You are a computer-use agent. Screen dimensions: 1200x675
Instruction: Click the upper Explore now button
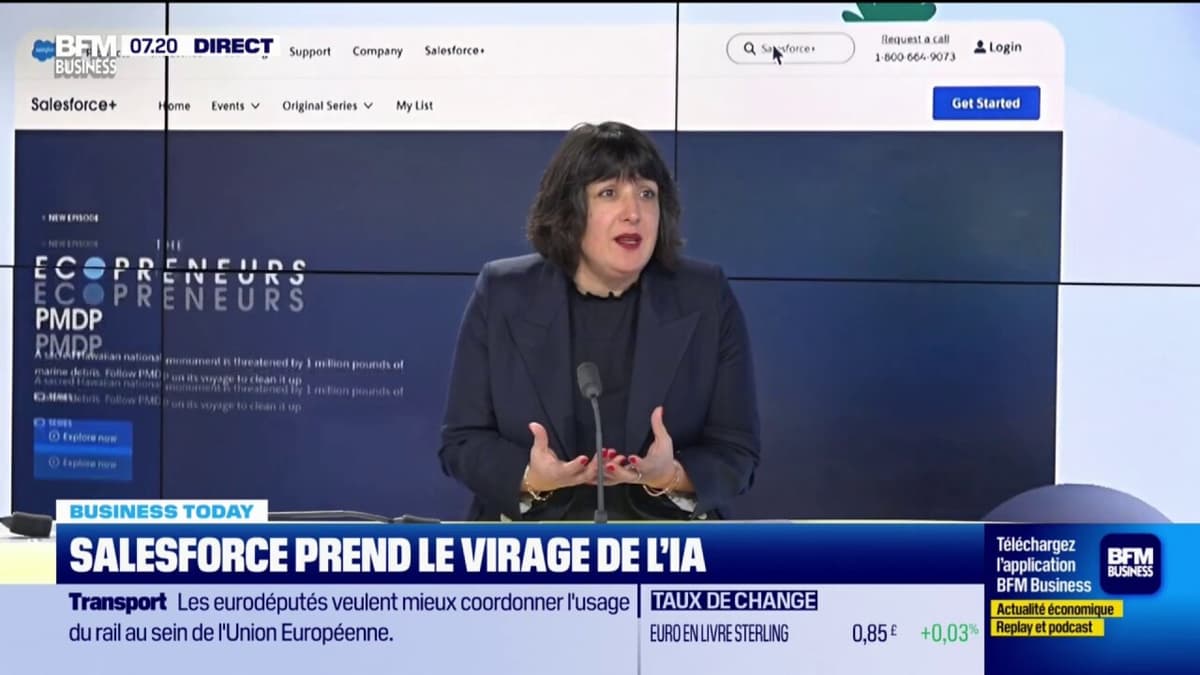click(x=83, y=437)
